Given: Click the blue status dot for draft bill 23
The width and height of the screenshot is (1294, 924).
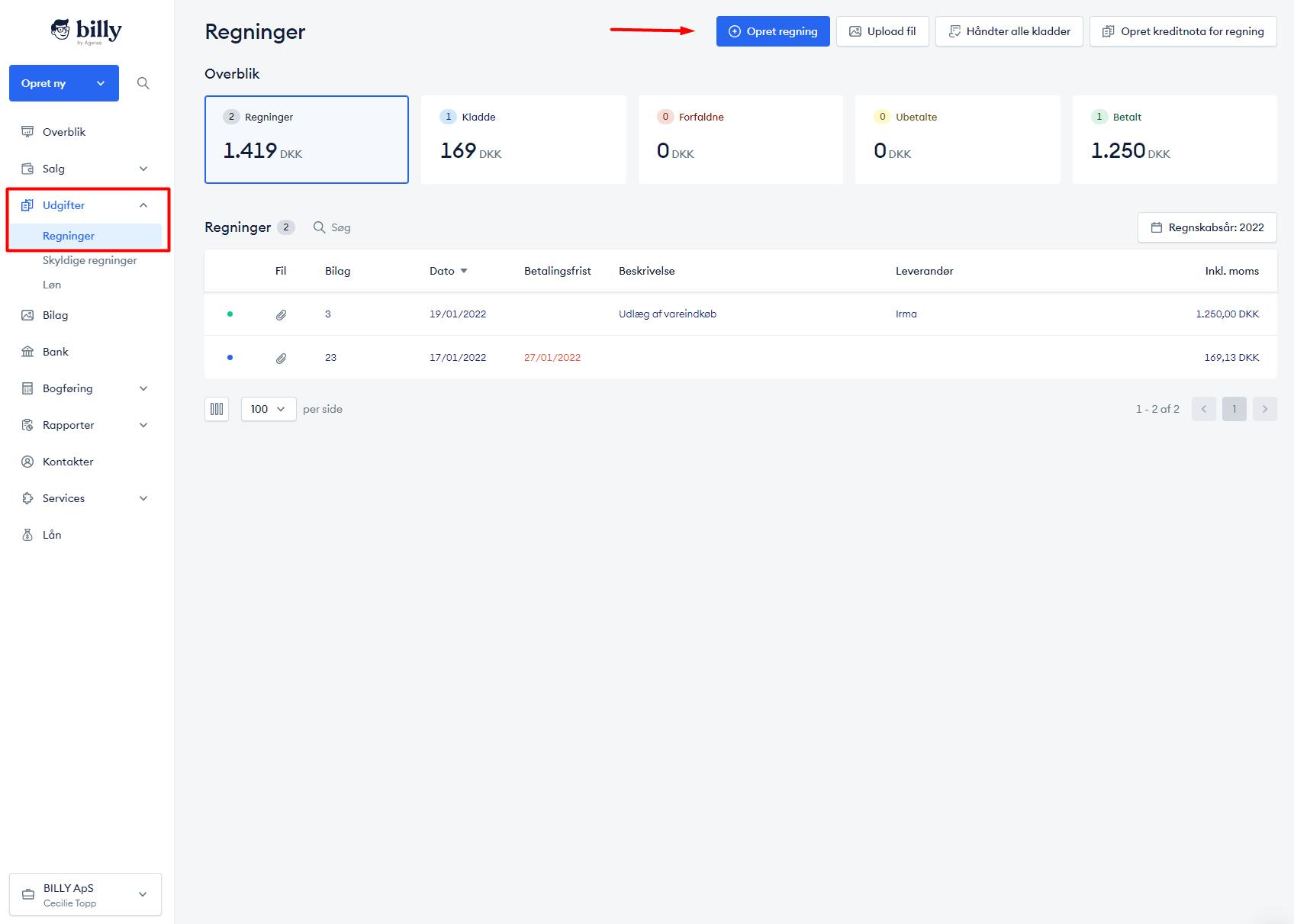Looking at the screenshot, I should point(230,357).
